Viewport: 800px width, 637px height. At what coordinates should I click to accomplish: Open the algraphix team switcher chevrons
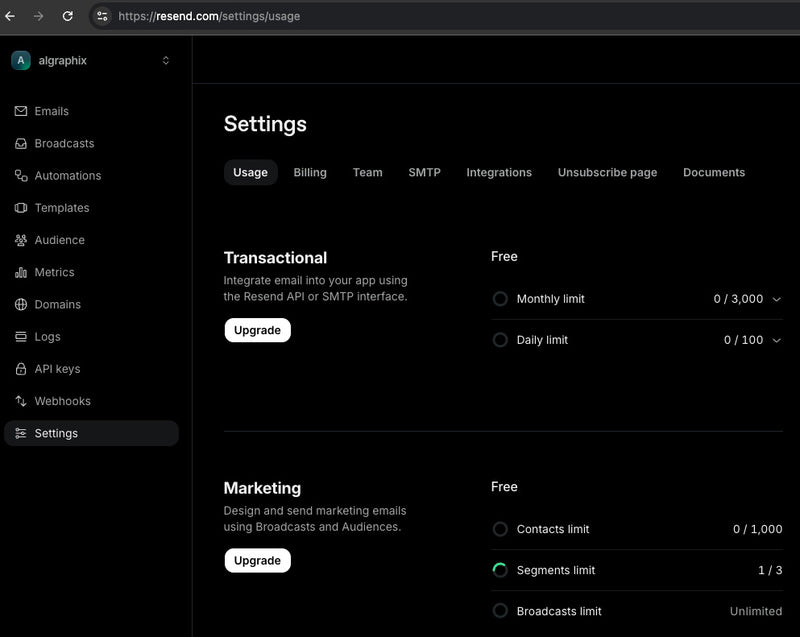(166, 60)
